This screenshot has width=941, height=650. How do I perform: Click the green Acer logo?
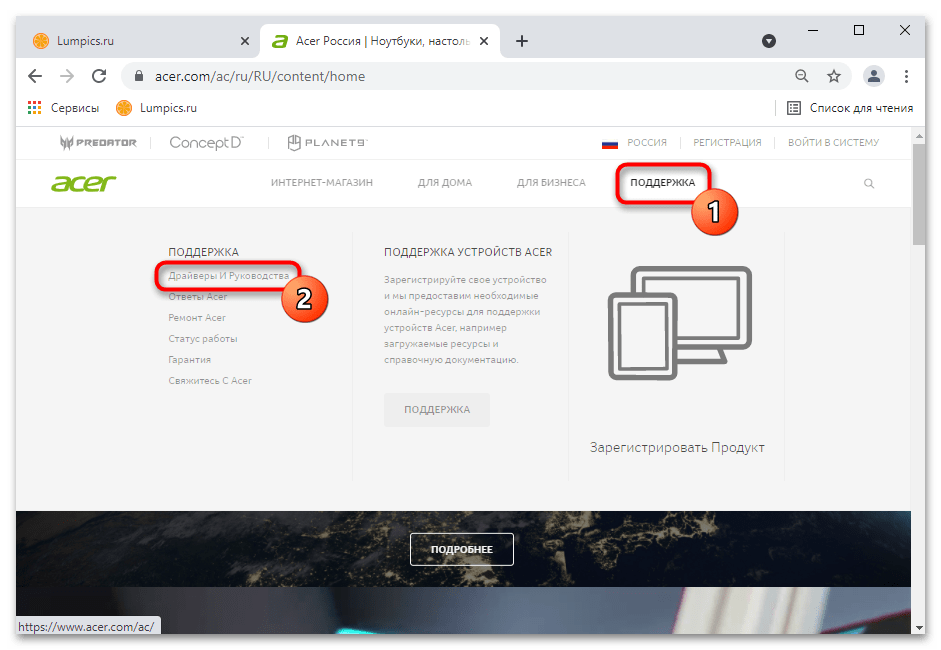tap(84, 183)
